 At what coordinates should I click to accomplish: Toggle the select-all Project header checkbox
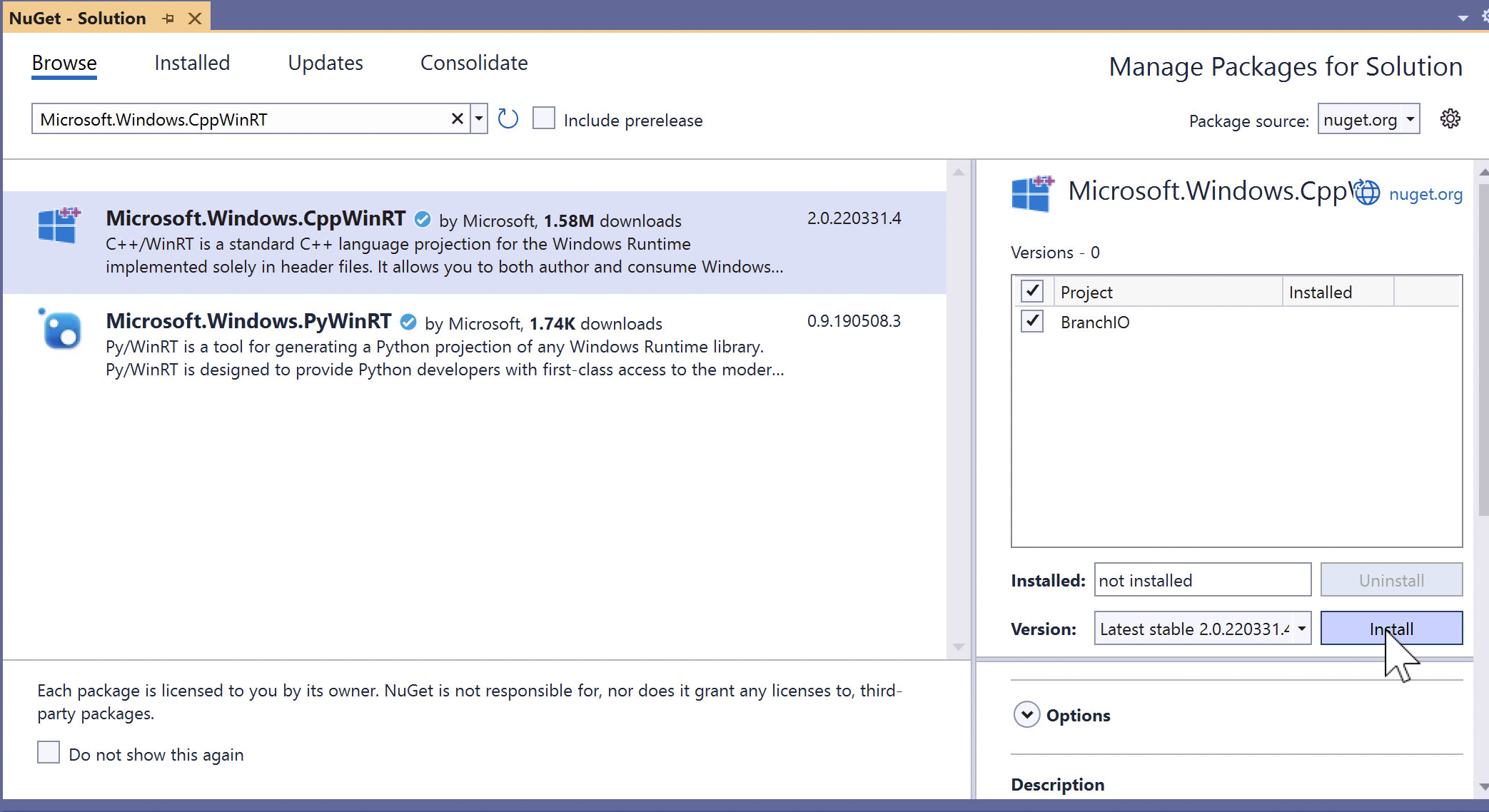pos(1032,291)
